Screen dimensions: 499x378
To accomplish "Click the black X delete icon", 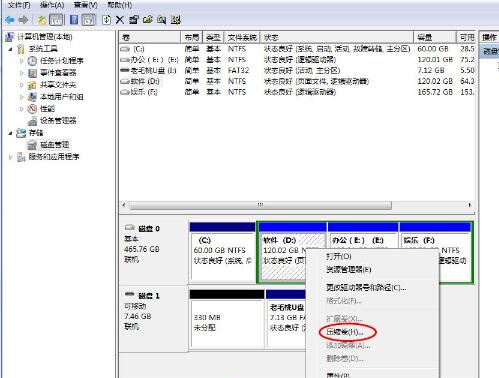I will point(120,20).
